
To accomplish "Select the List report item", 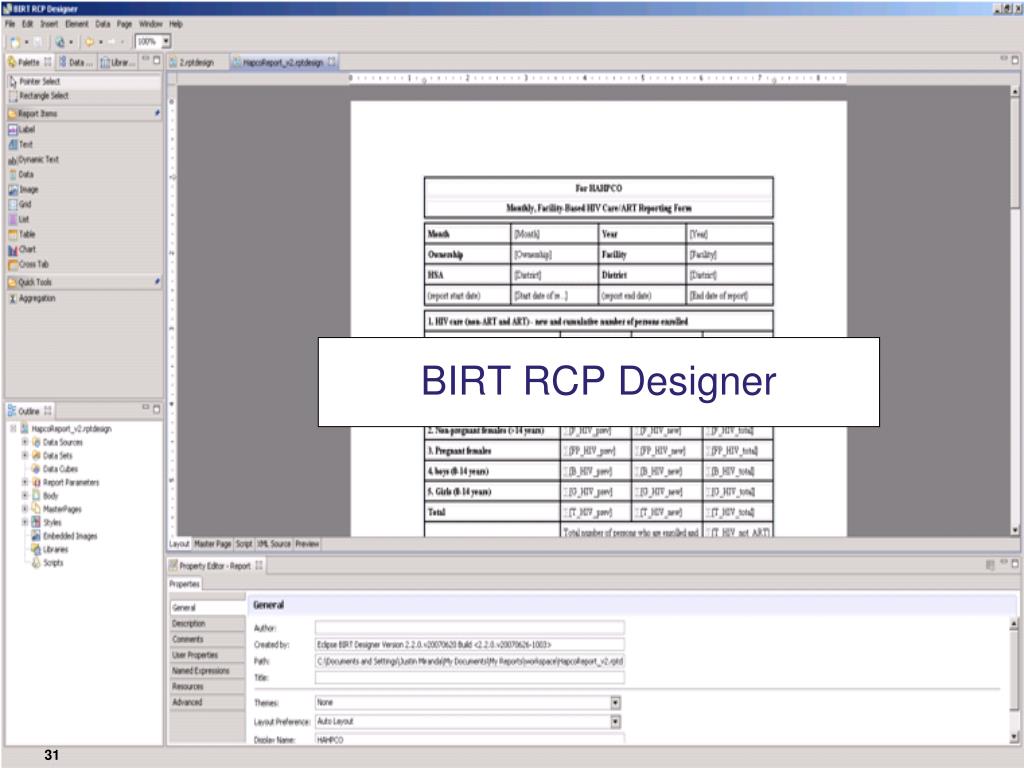I will point(19,219).
